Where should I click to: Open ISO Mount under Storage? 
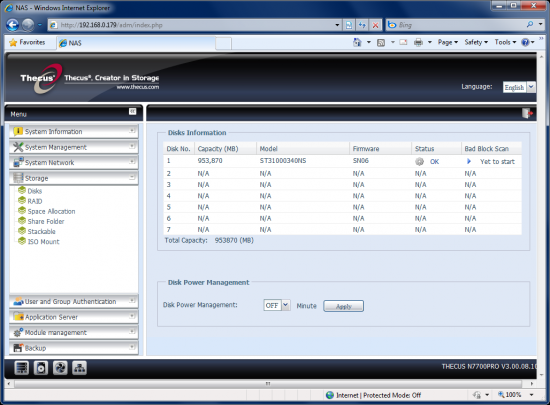coord(43,242)
